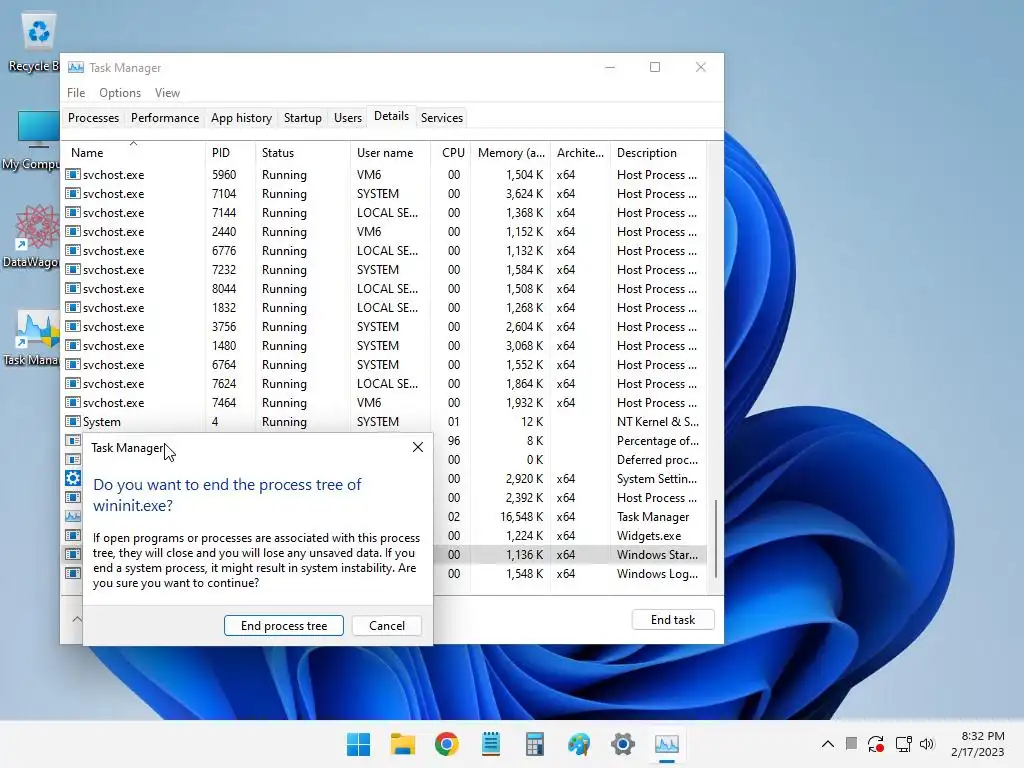This screenshot has height=768, width=1024.
Task: Click the update sync tray icon
Action: point(876,744)
